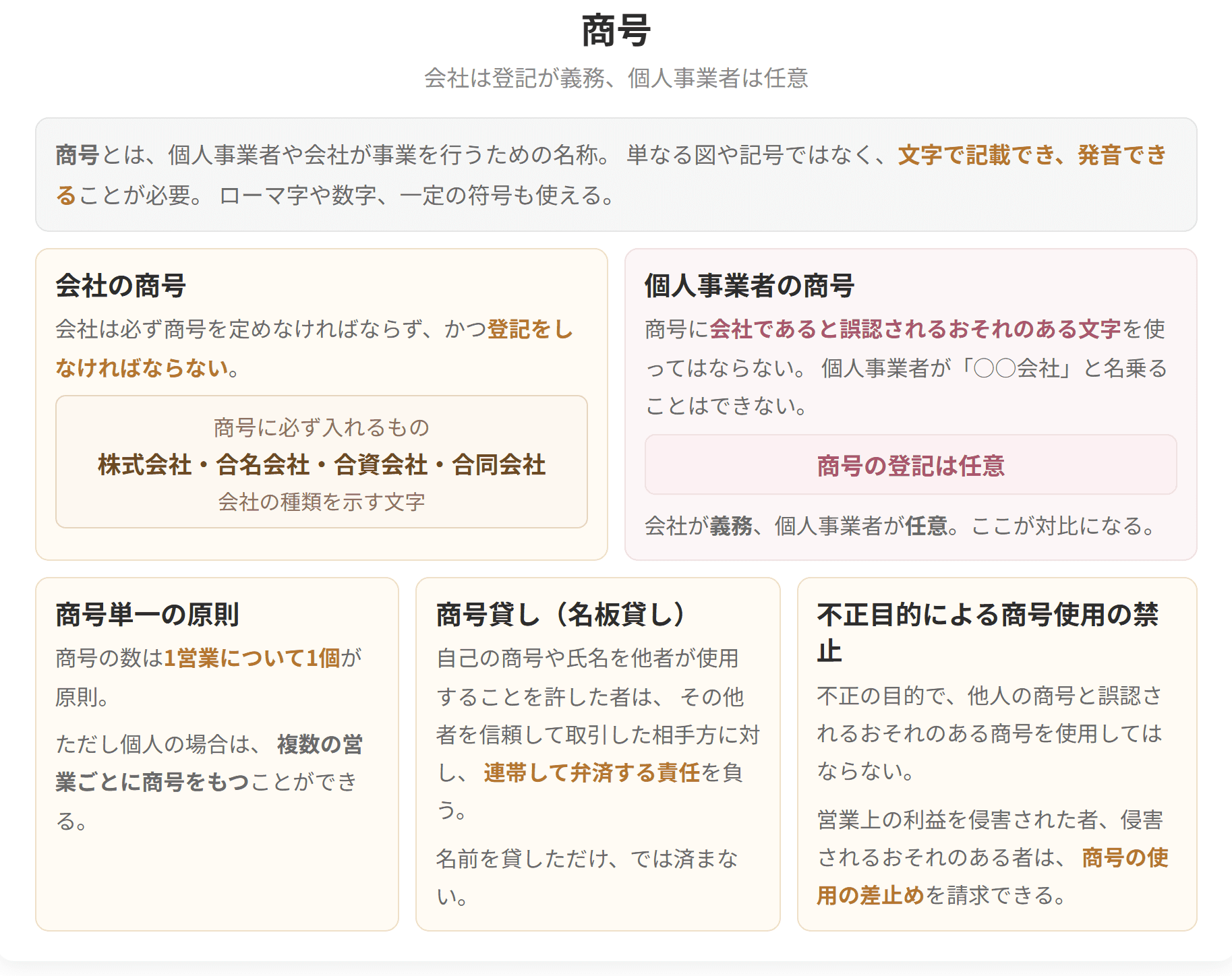Screen dimensions: 1232x976
Task: Click the caption 会社の種類を示す文字
Action: click(322, 501)
